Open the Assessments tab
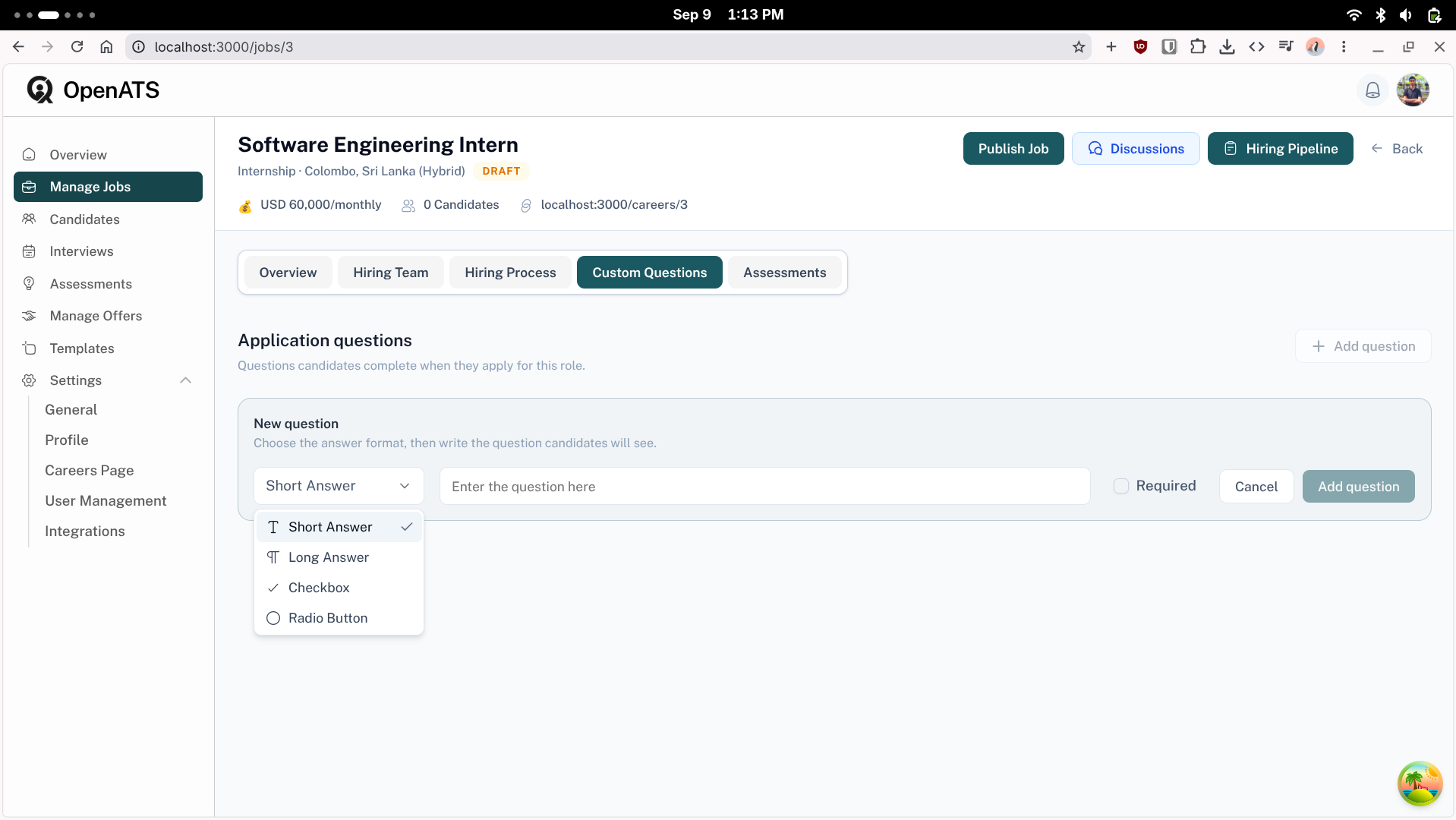The width and height of the screenshot is (1456, 820). coord(784,273)
